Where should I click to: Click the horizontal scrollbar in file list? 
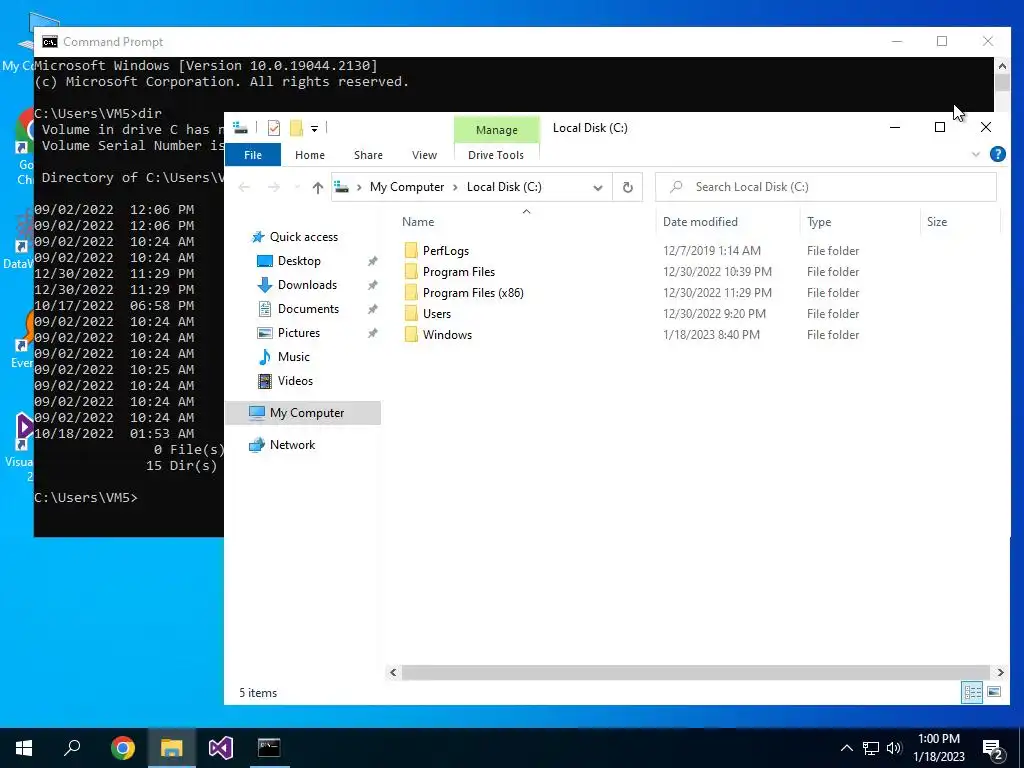[x=696, y=672]
